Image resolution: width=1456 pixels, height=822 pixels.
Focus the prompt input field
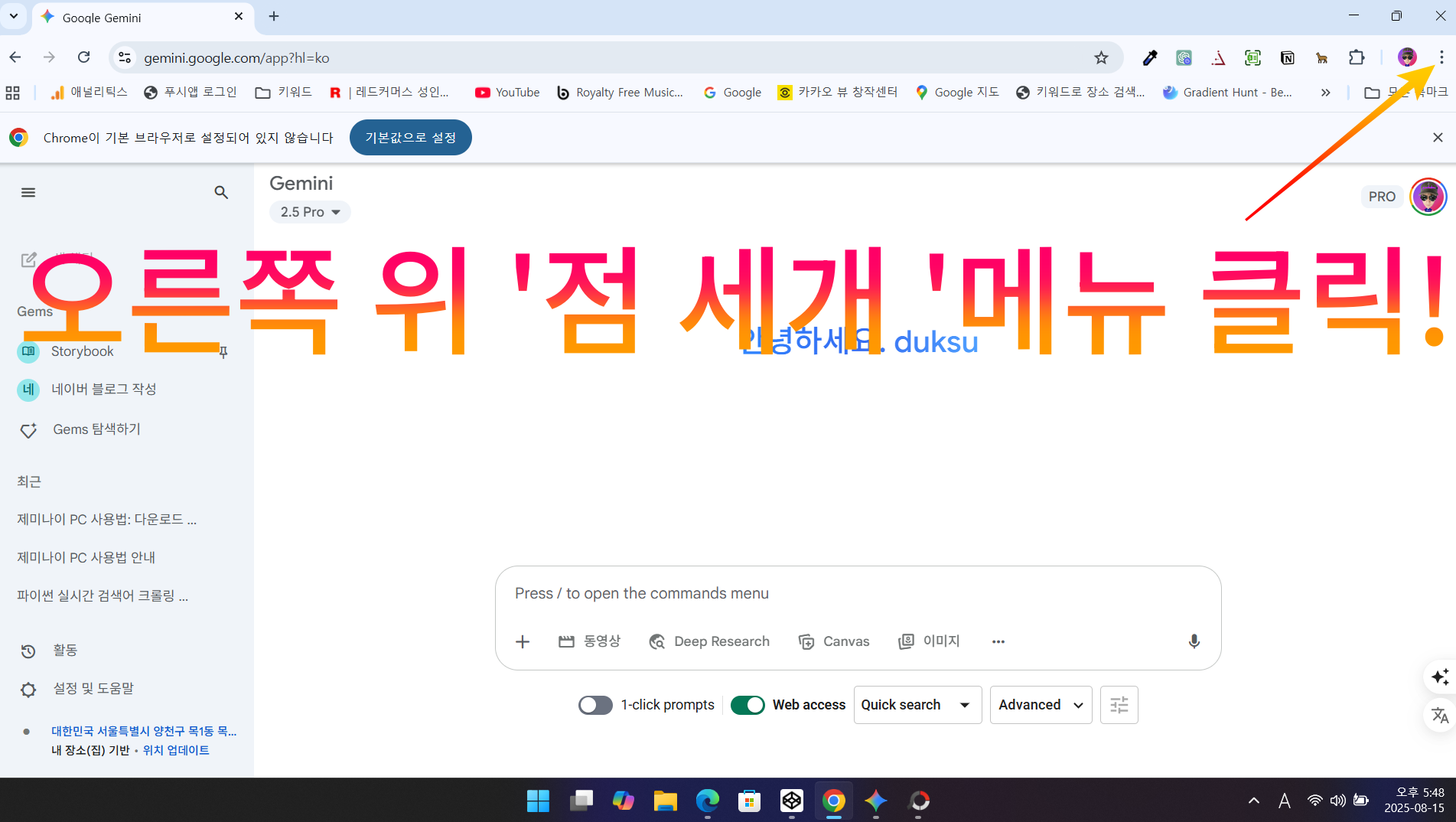tap(857, 593)
